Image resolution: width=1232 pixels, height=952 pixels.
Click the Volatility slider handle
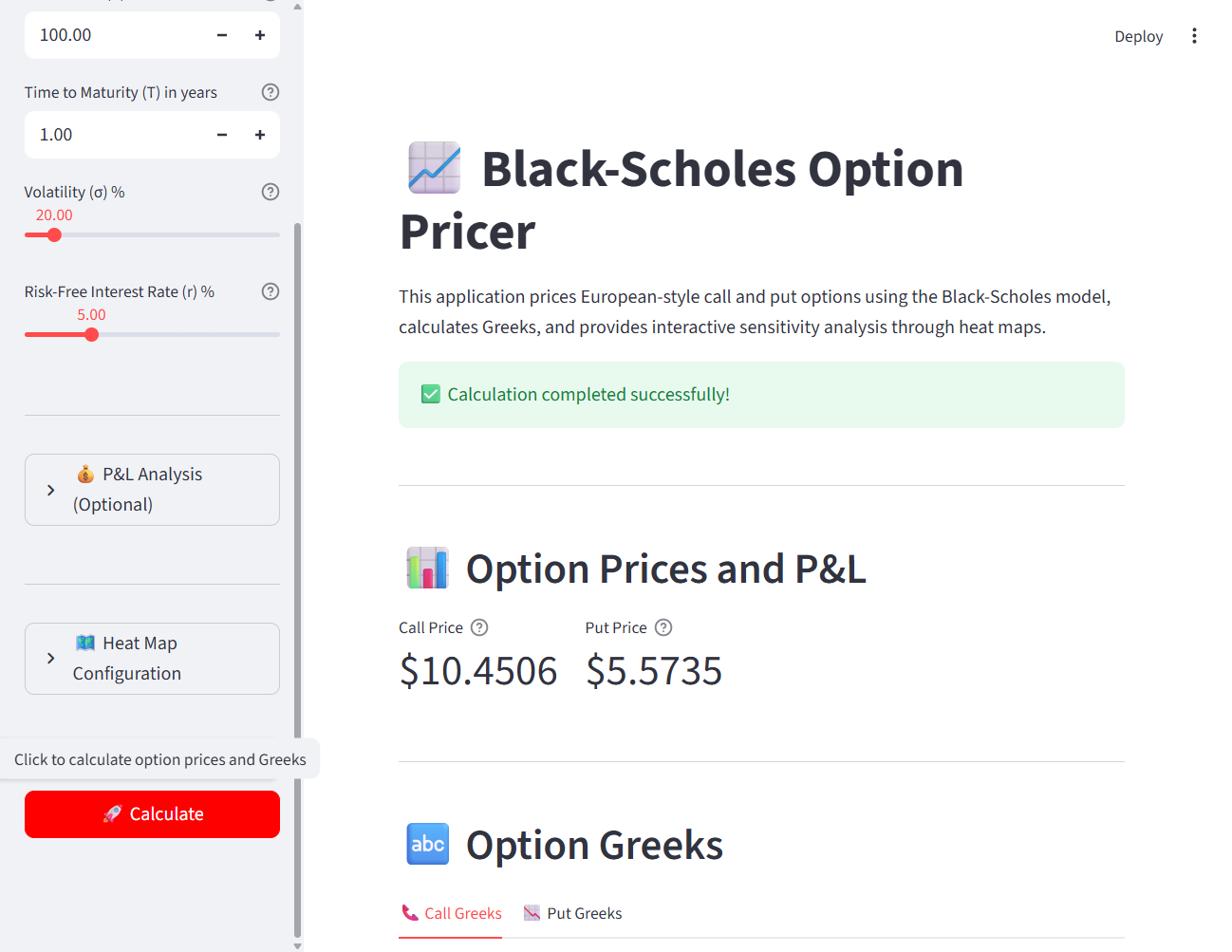[x=54, y=234]
